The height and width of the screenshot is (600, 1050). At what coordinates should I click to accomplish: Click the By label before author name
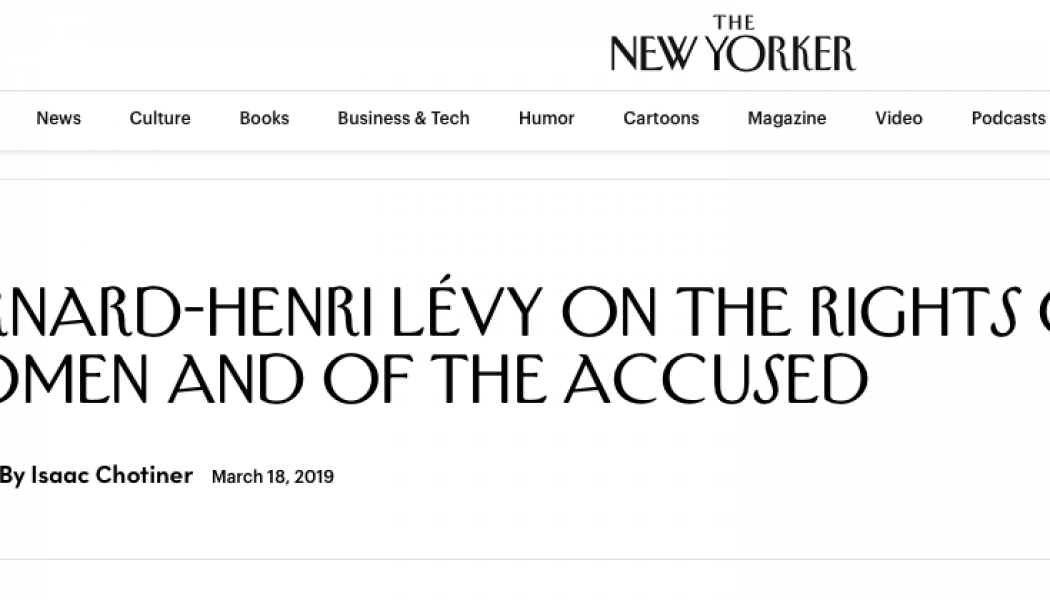12,476
